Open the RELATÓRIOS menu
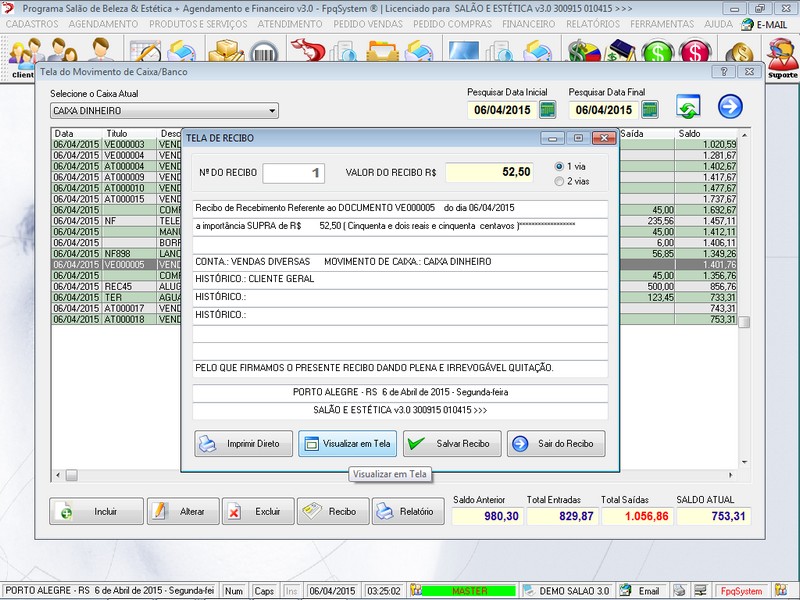The width and height of the screenshot is (800, 600). [x=592, y=24]
